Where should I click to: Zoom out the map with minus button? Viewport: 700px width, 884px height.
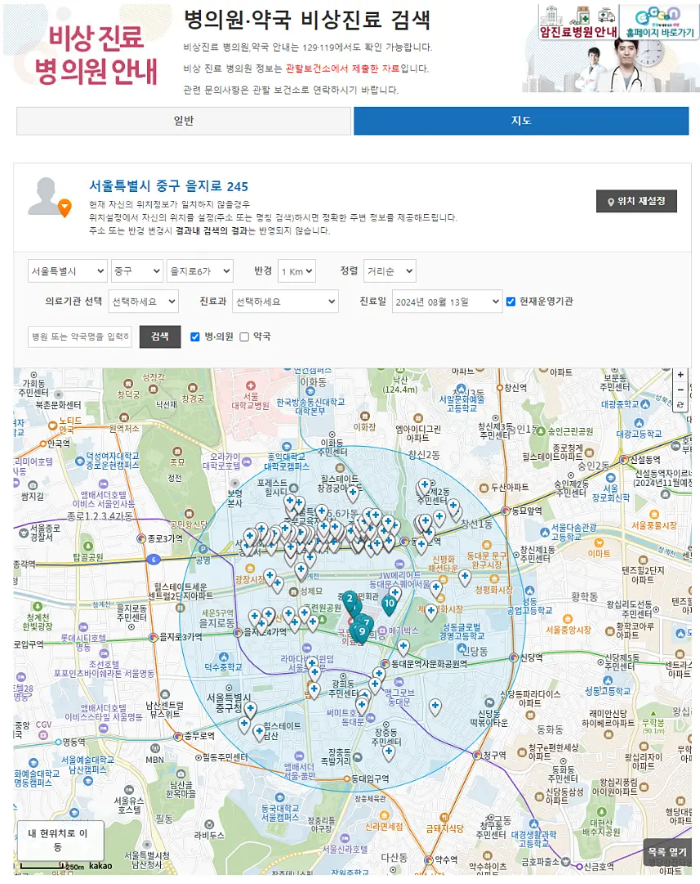(680, 390)
